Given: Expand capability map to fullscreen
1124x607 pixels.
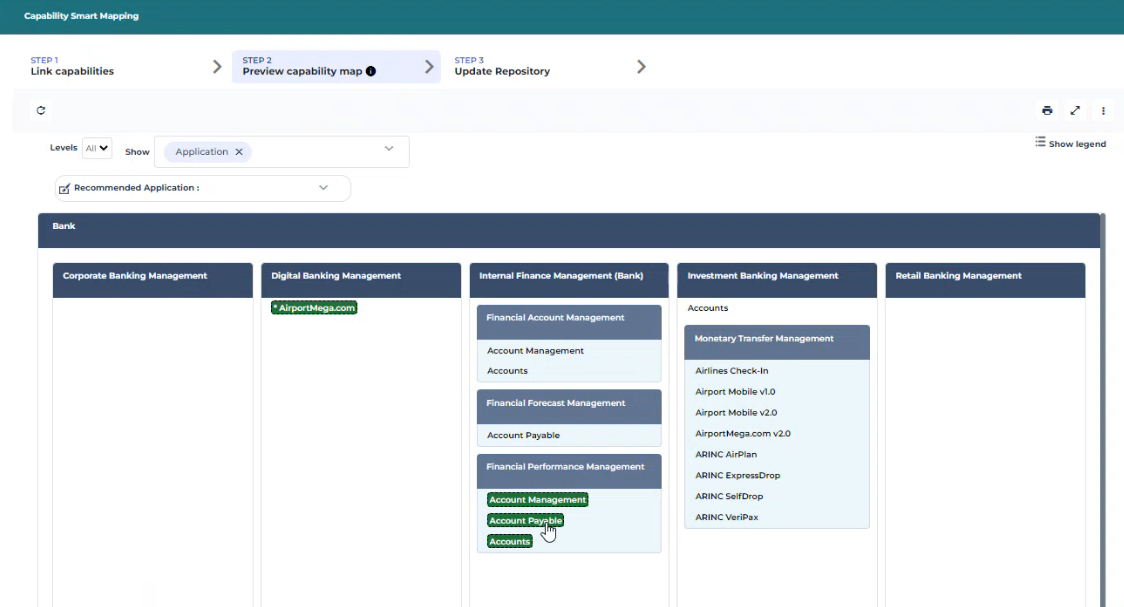Looking at the screenshot, I should point(1075,111).
